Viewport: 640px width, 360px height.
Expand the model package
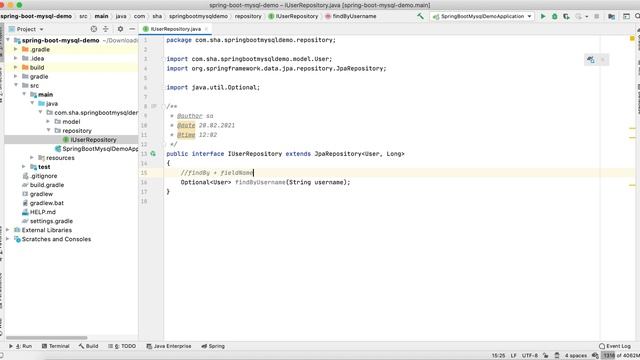tap(49, 122)
